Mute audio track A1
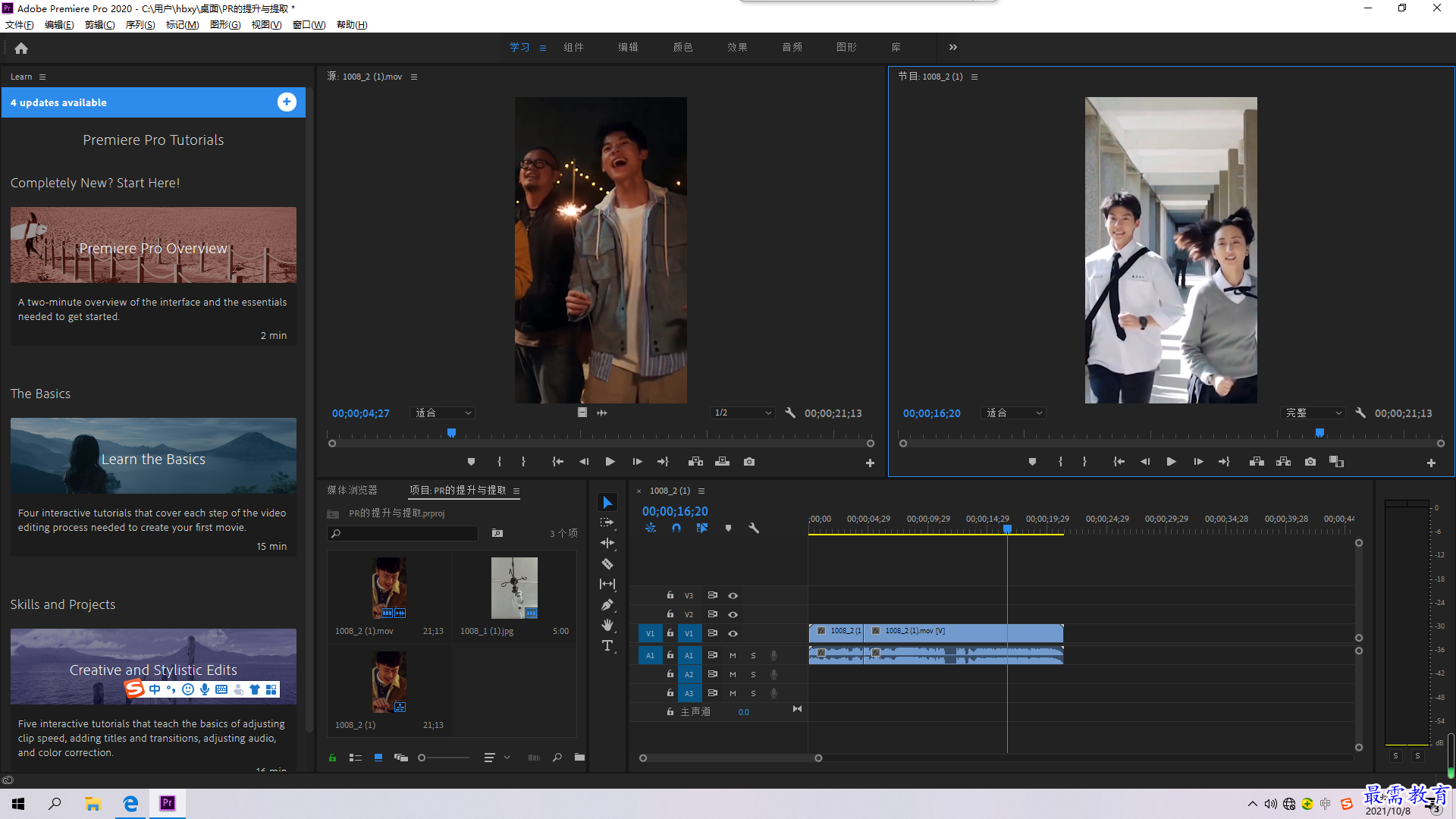 [733, 655]
